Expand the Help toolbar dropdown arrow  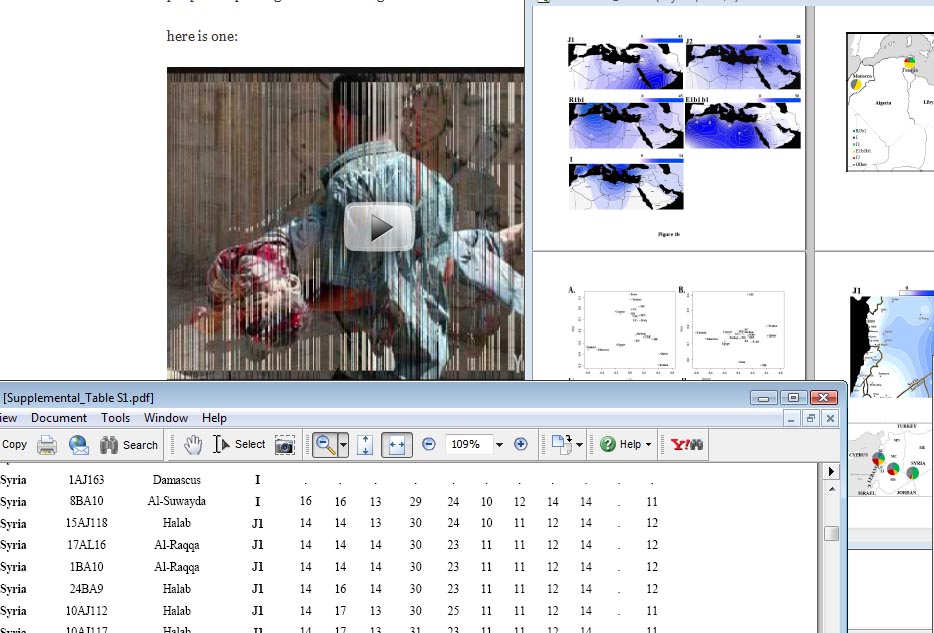648,445
